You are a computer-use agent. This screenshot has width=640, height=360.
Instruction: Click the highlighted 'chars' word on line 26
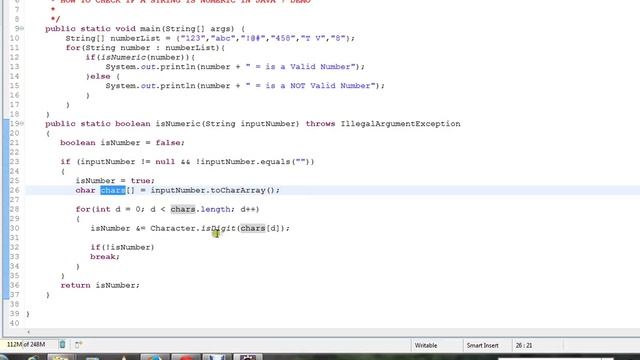113,190
